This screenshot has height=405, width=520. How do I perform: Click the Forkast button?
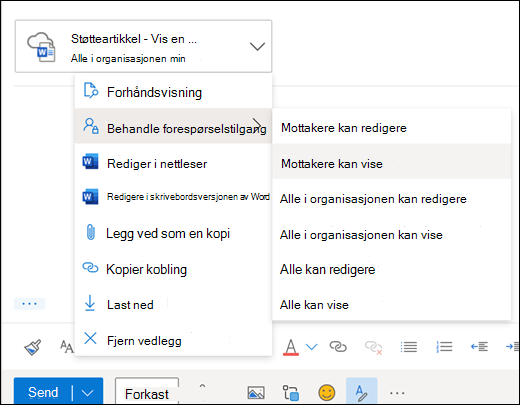147,394
